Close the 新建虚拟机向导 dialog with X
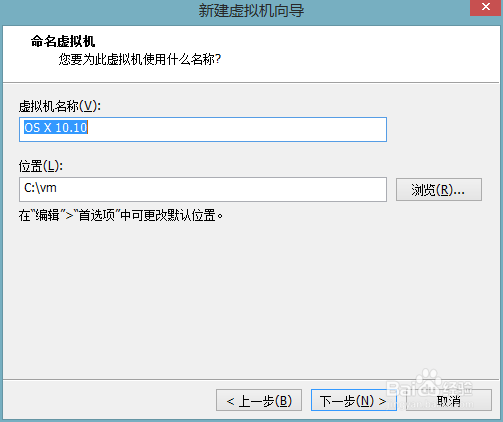 point(486,7)
